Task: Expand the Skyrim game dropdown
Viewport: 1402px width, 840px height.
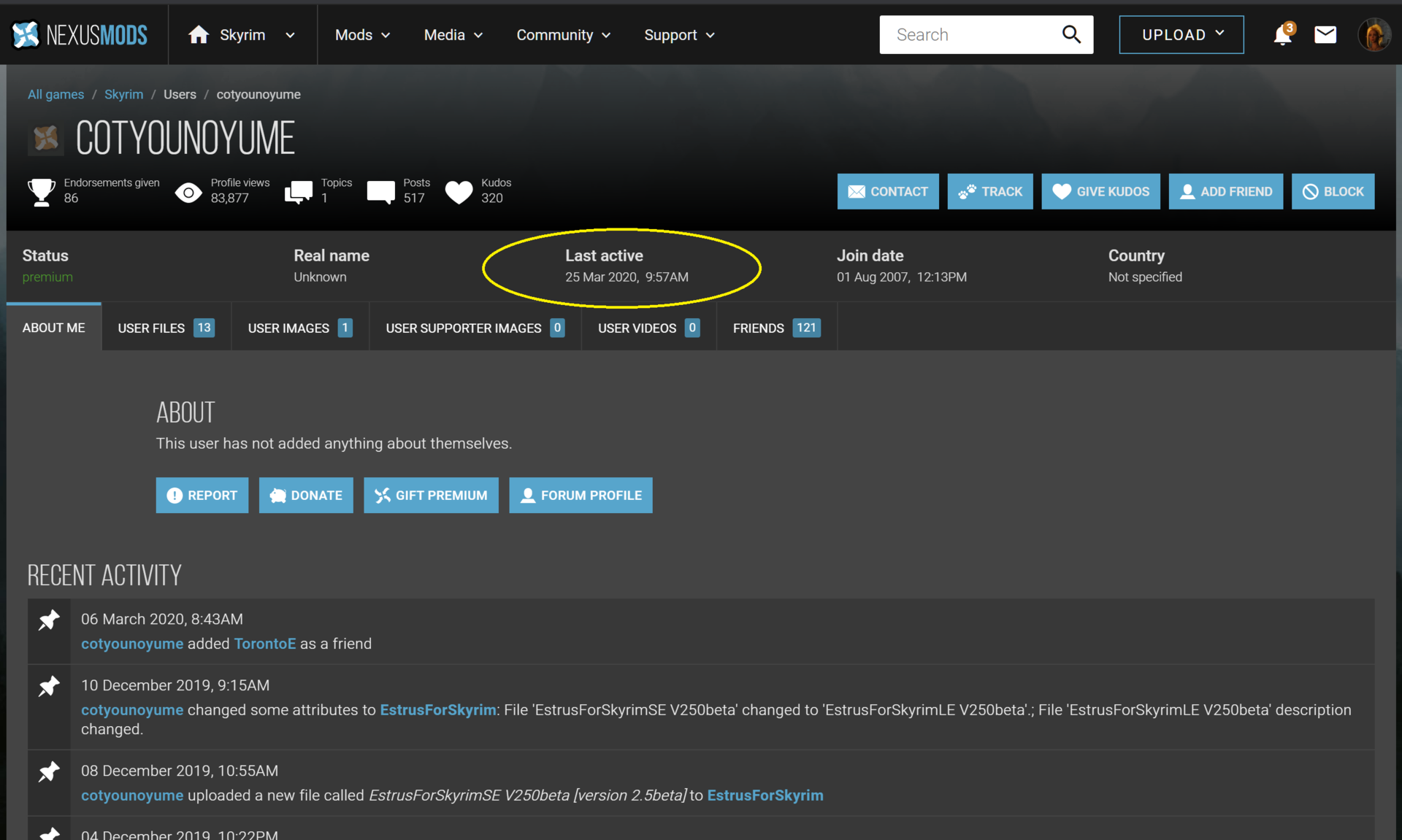Action: pos(290,35)
